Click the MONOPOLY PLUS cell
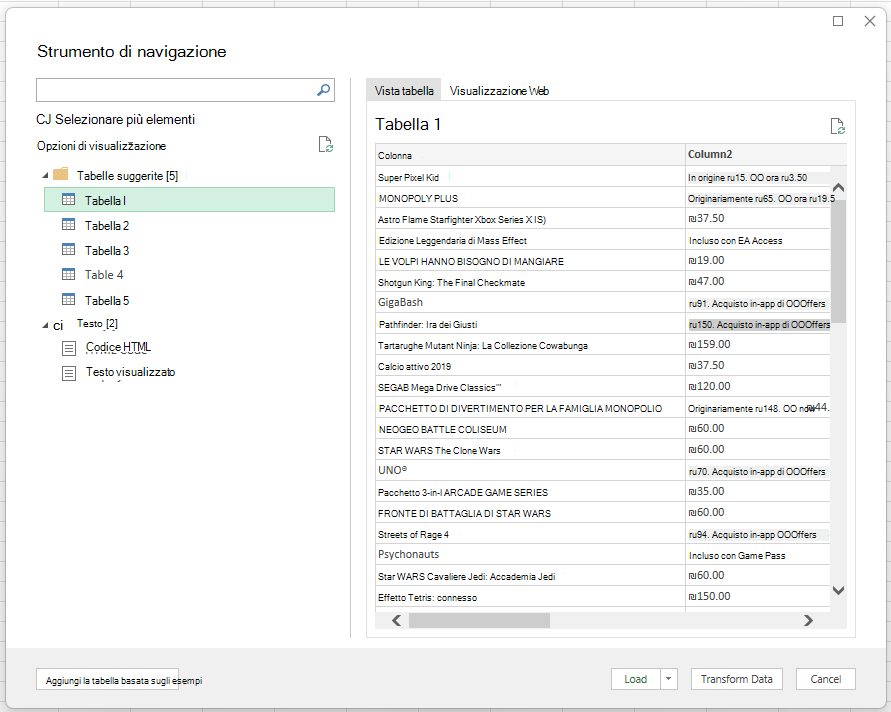The height and width of the screenshot is (712, 891). coord(530,198)
